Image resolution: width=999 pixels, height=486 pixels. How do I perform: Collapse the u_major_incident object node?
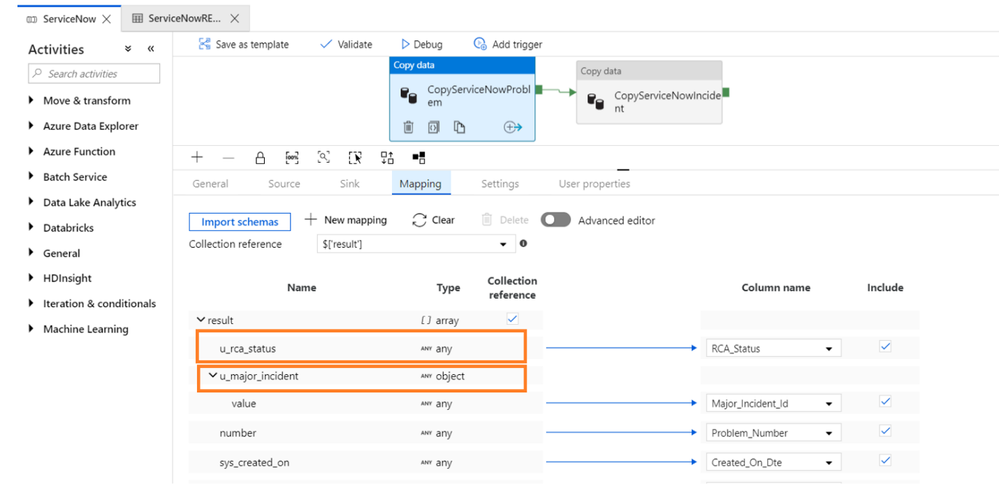click(213, 375)
